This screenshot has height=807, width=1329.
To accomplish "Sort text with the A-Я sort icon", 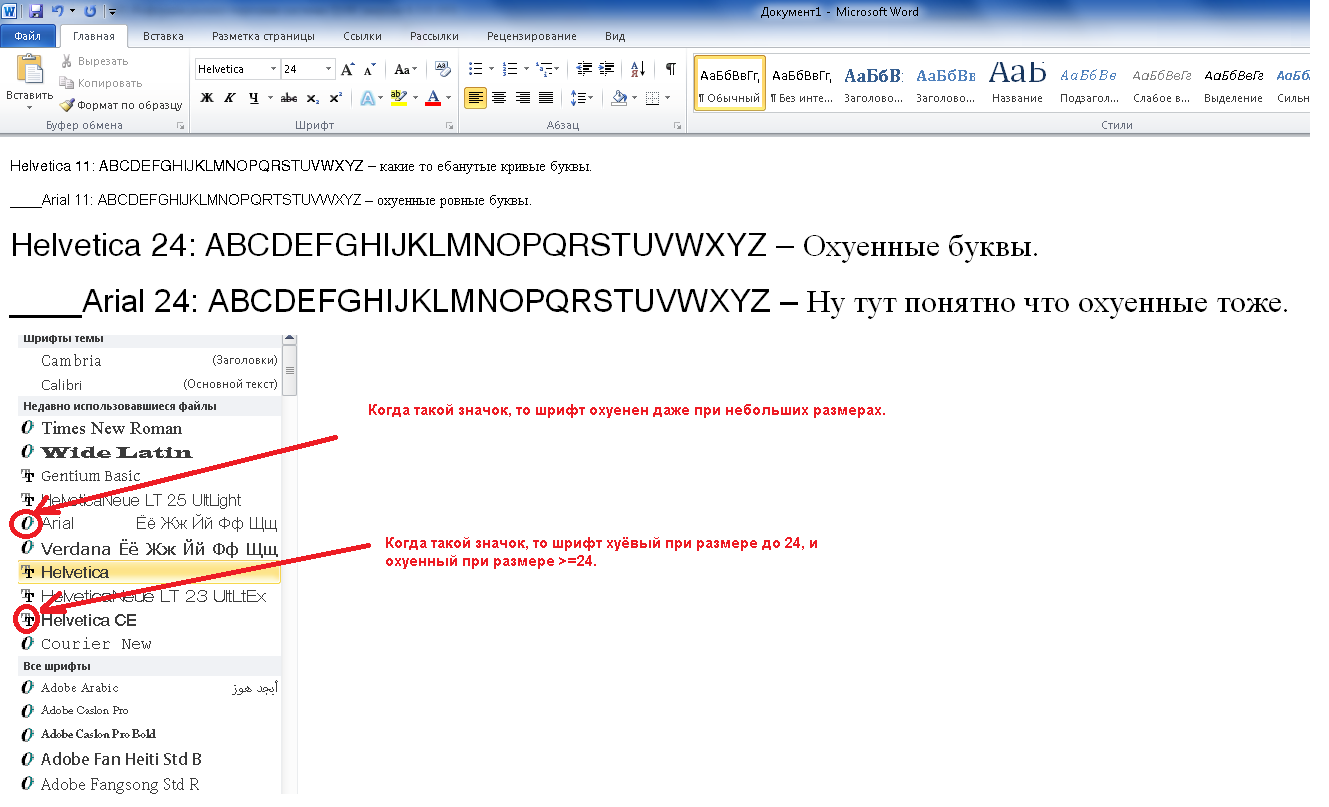I will pos(637,69).
